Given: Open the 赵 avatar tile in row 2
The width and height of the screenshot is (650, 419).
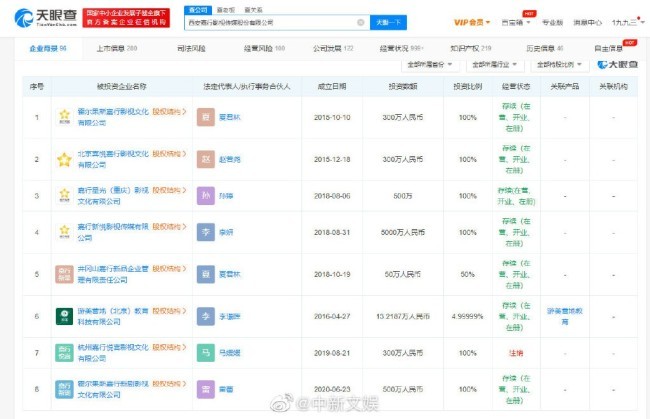Looking at the screenshot, I should tap(206, 159).
